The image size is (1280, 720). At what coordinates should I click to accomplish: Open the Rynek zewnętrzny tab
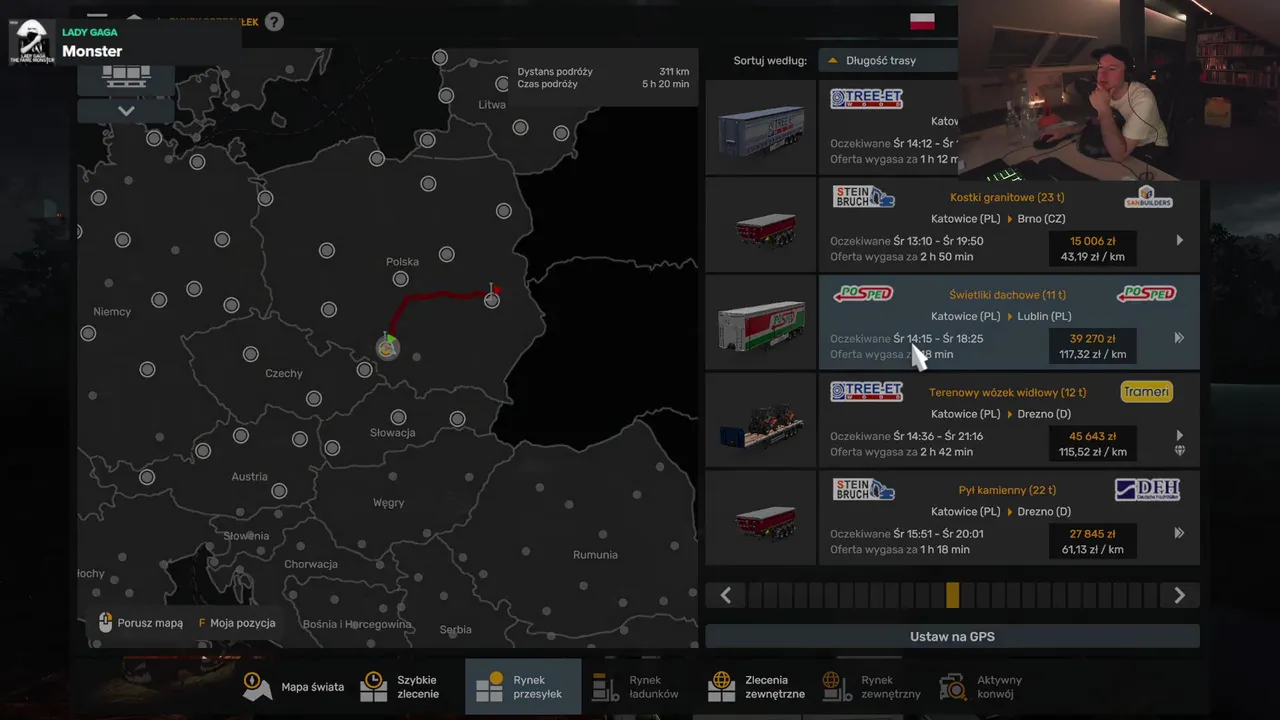(x=872, y=687)
